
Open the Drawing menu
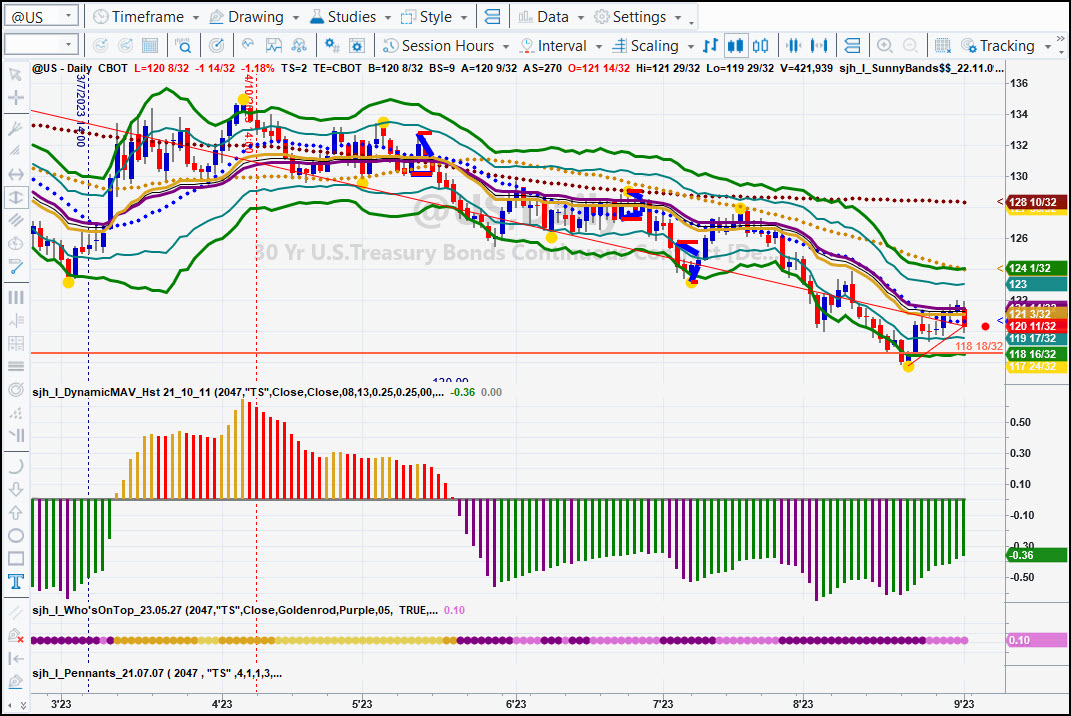point(254,16)
